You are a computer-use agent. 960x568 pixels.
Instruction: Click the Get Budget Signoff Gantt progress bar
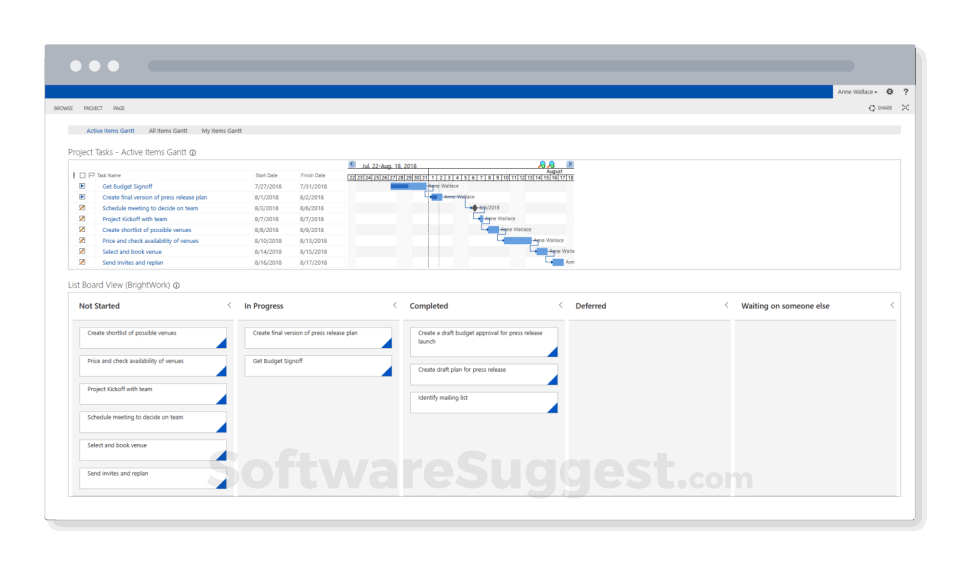tap(408, 186)
